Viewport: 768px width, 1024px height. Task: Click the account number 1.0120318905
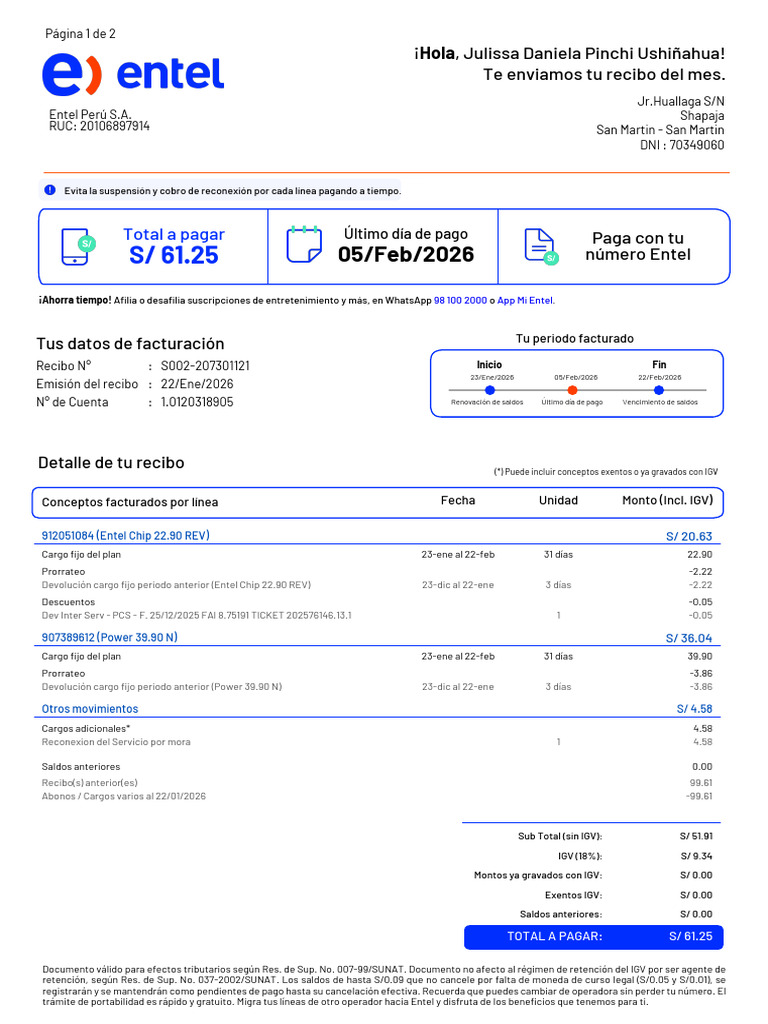(197, 402)
